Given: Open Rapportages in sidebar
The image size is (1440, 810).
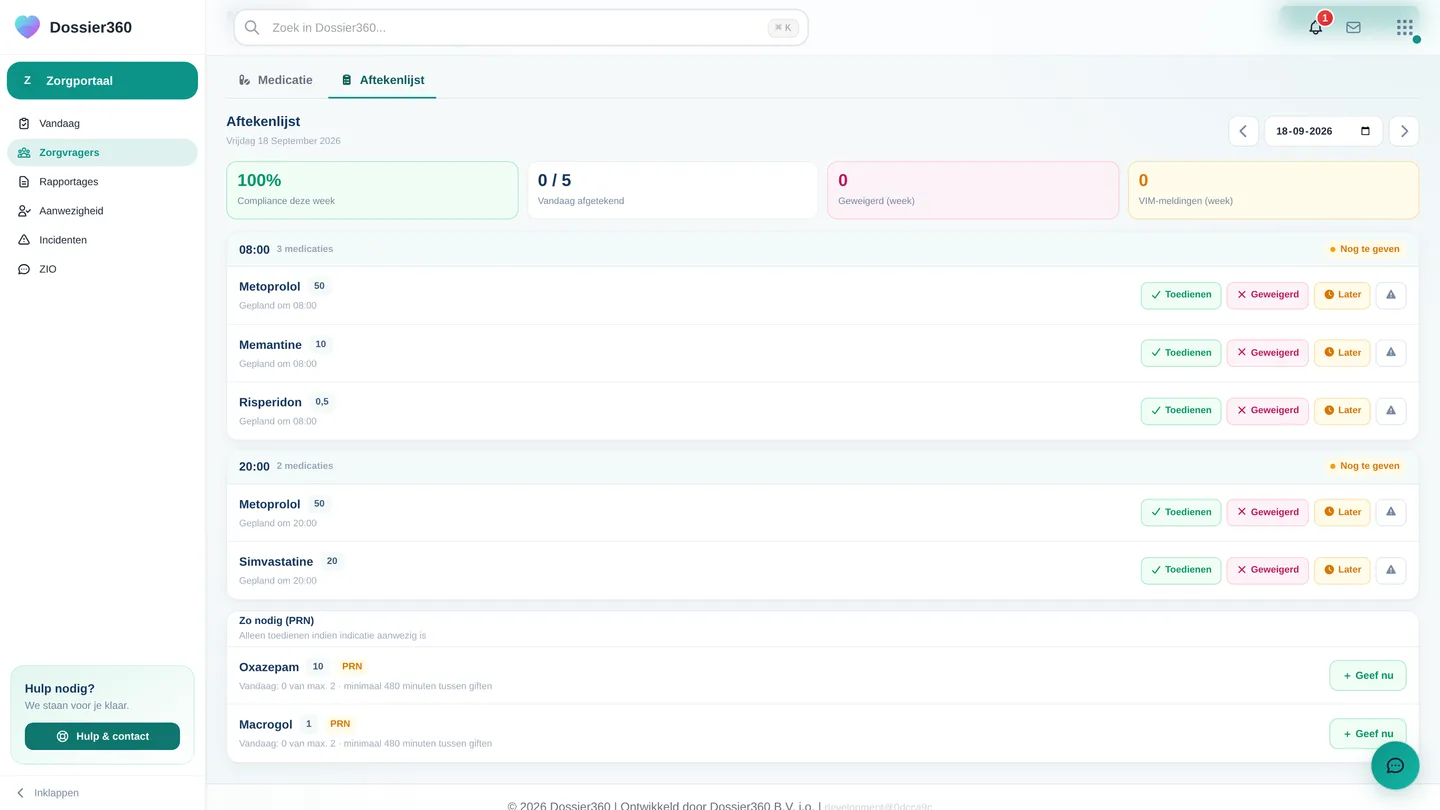Looking at the screenshot, I should (102, 182).
